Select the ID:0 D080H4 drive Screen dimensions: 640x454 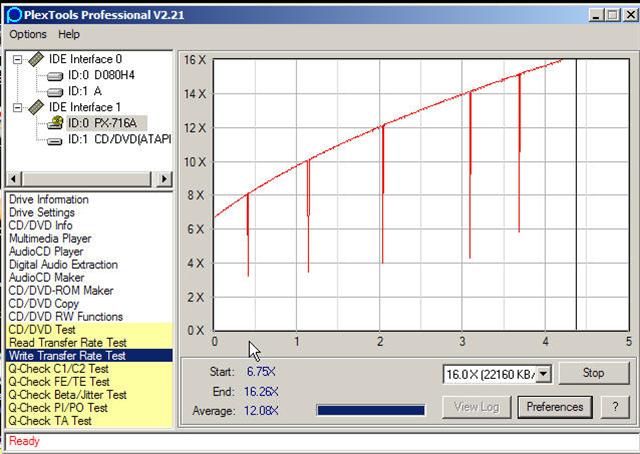tap(101, 75)
